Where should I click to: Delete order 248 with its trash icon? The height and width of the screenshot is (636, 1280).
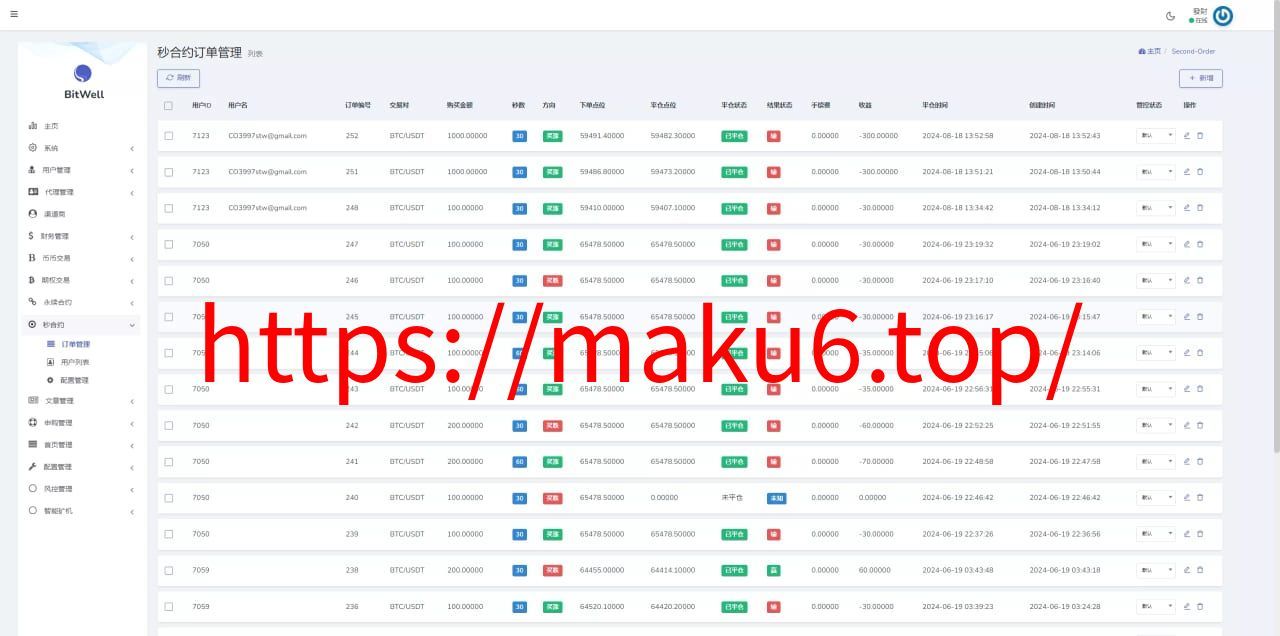tap(1200, 208)
